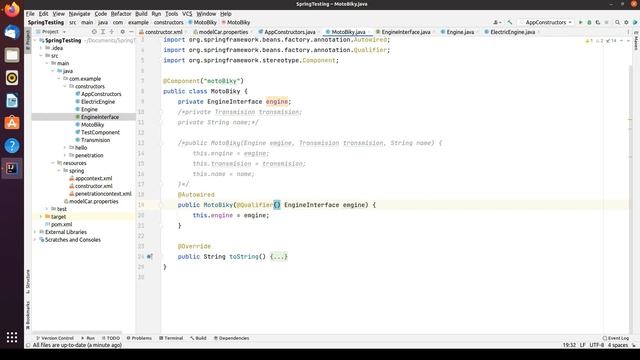Toggle Structure tool window on left stripe

click(28, 281)
